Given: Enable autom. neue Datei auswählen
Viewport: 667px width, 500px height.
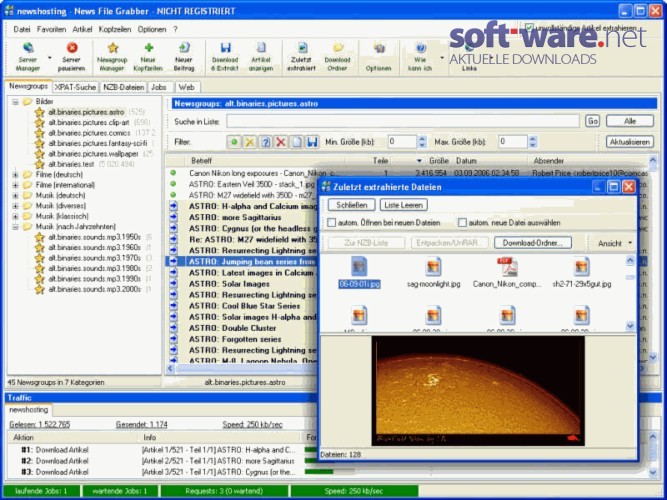Looking at the screenshot, I should pyautogui.click(x=462, y=223).
